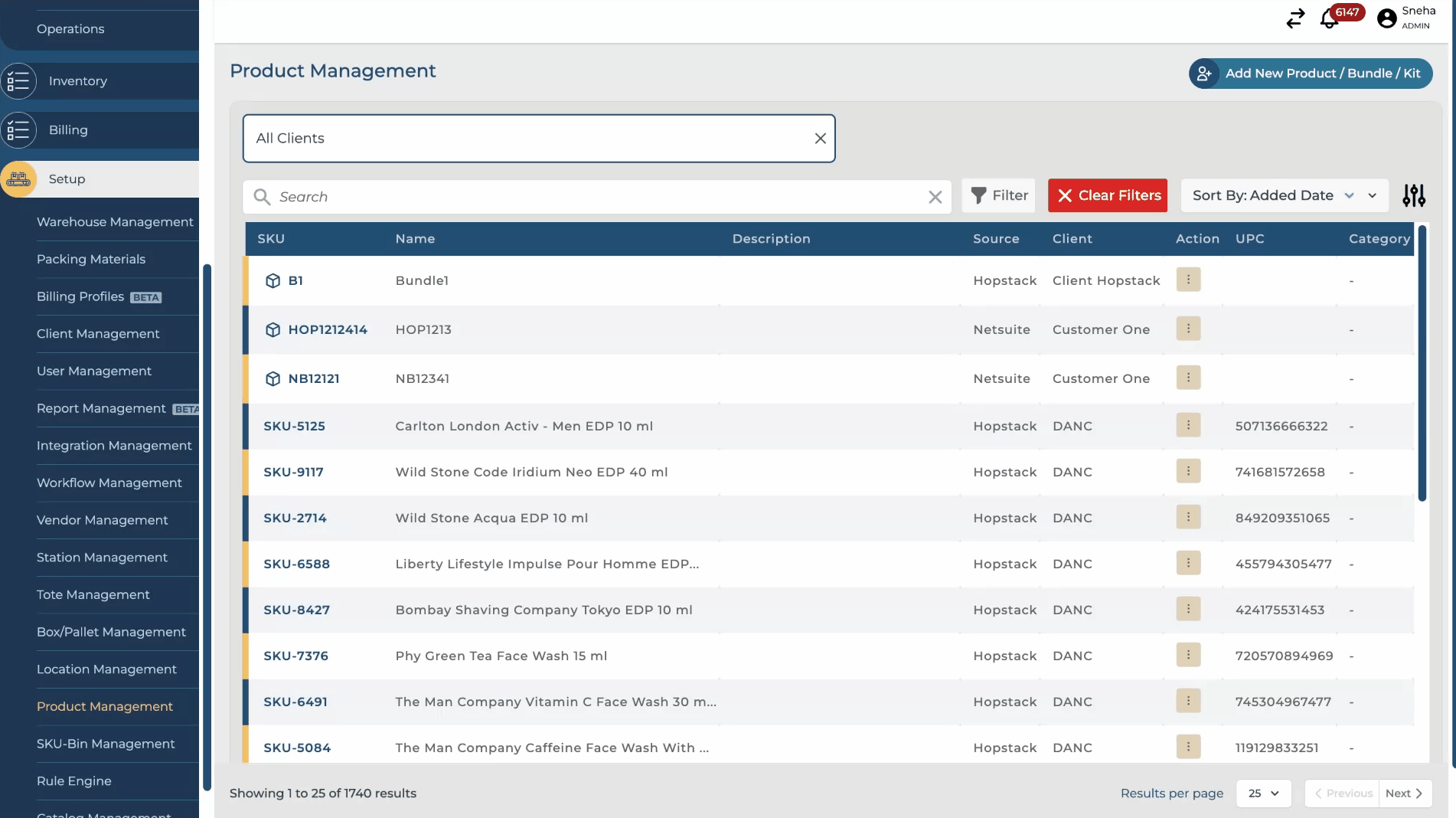The height and width of the screenshot is (818, 1456).
Task: Go to SKU-Bin Management page
Action: click(106, 744)
